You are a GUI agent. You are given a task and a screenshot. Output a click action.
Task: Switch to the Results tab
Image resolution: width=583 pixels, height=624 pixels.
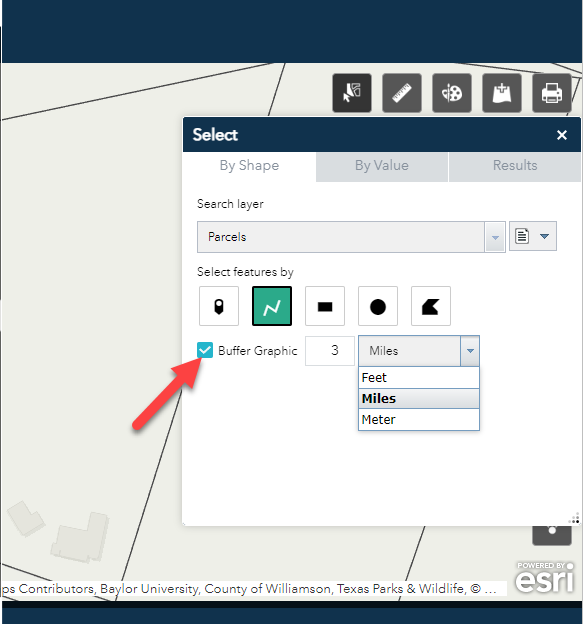[515, 166]
